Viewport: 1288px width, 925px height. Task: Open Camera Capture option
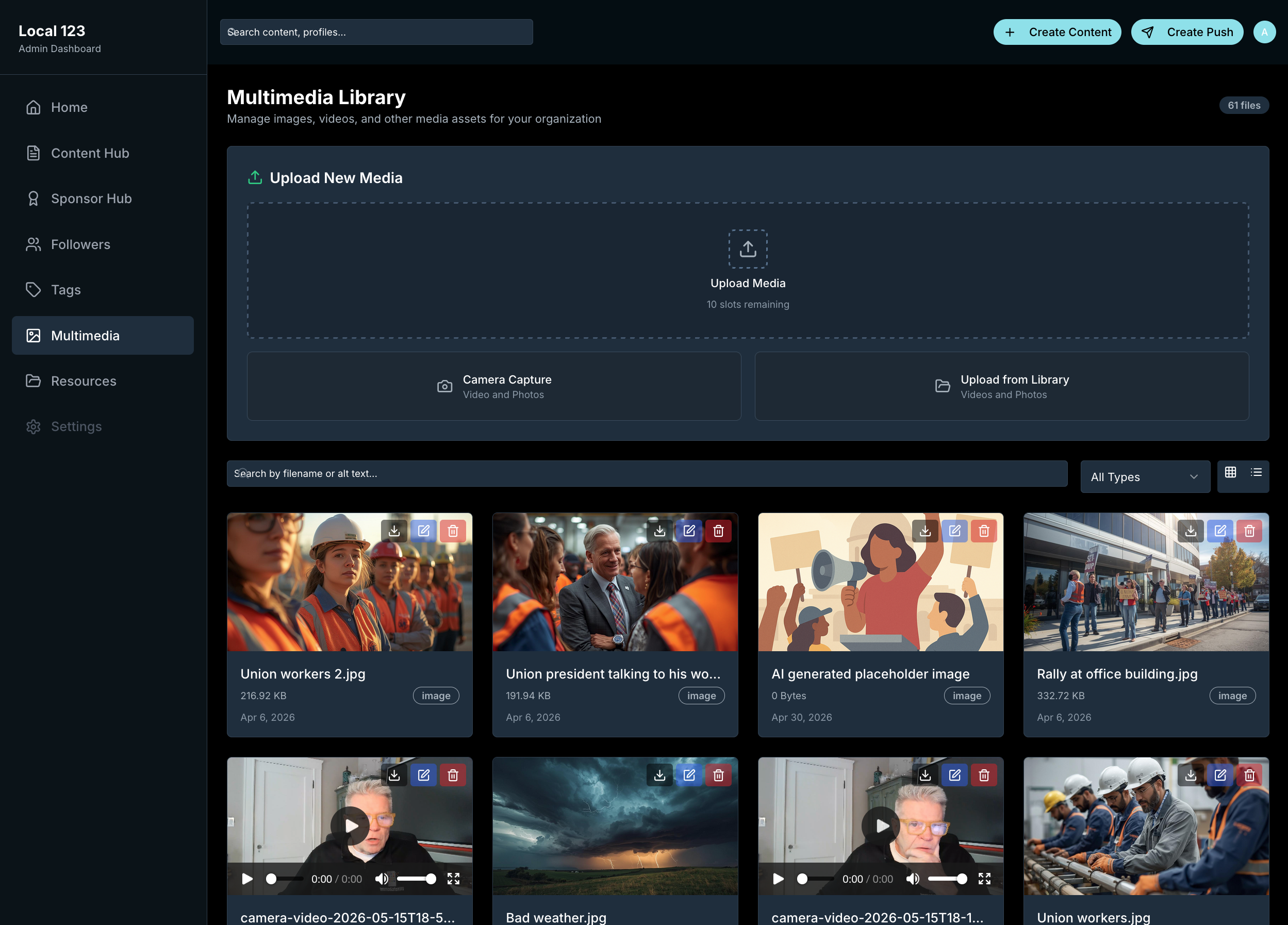click(x=493, y=386)
